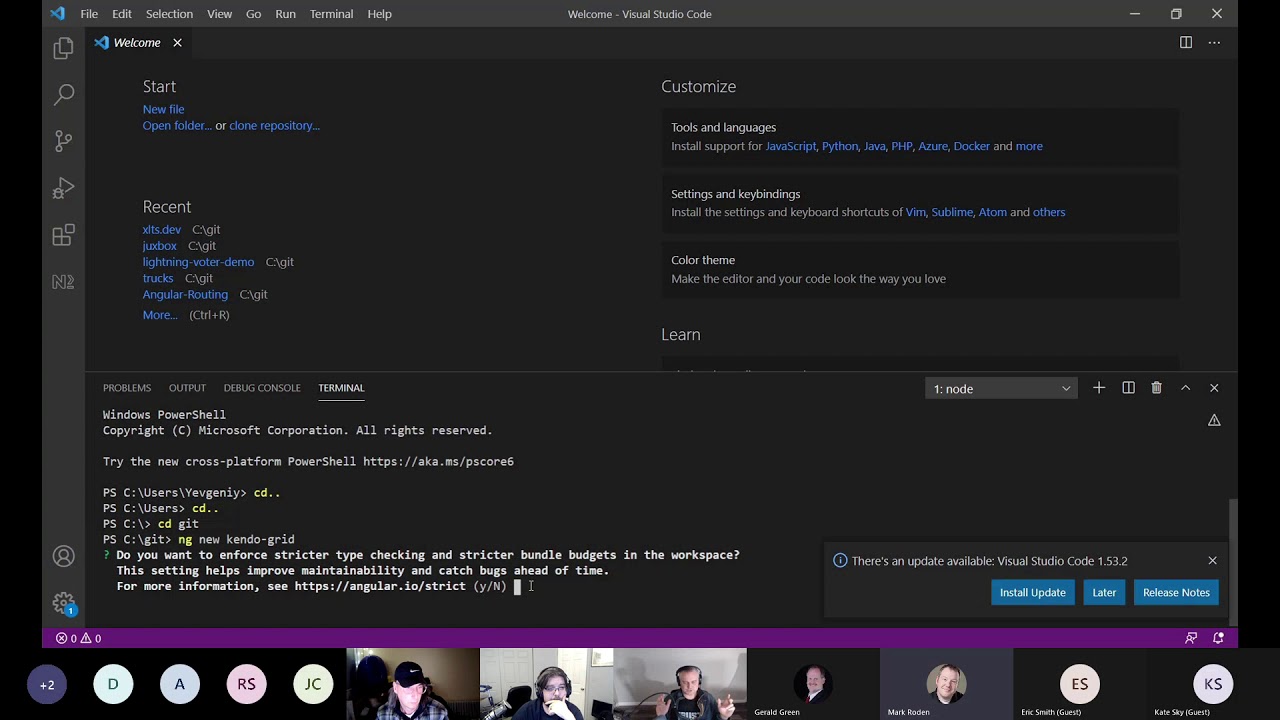Open the Manage gear icon
The height and width of the screenshot is (720, 1280).
pyautogui.click(x=63, y=603)
